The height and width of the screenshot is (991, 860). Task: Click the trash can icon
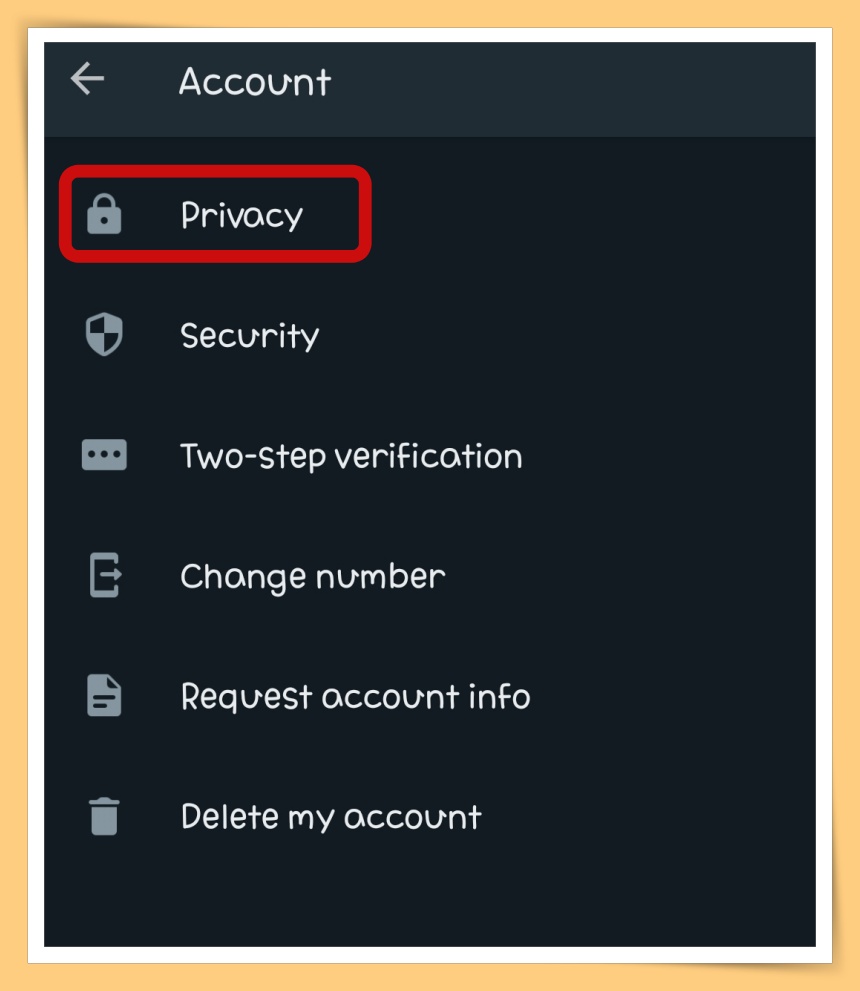point(104,816)
